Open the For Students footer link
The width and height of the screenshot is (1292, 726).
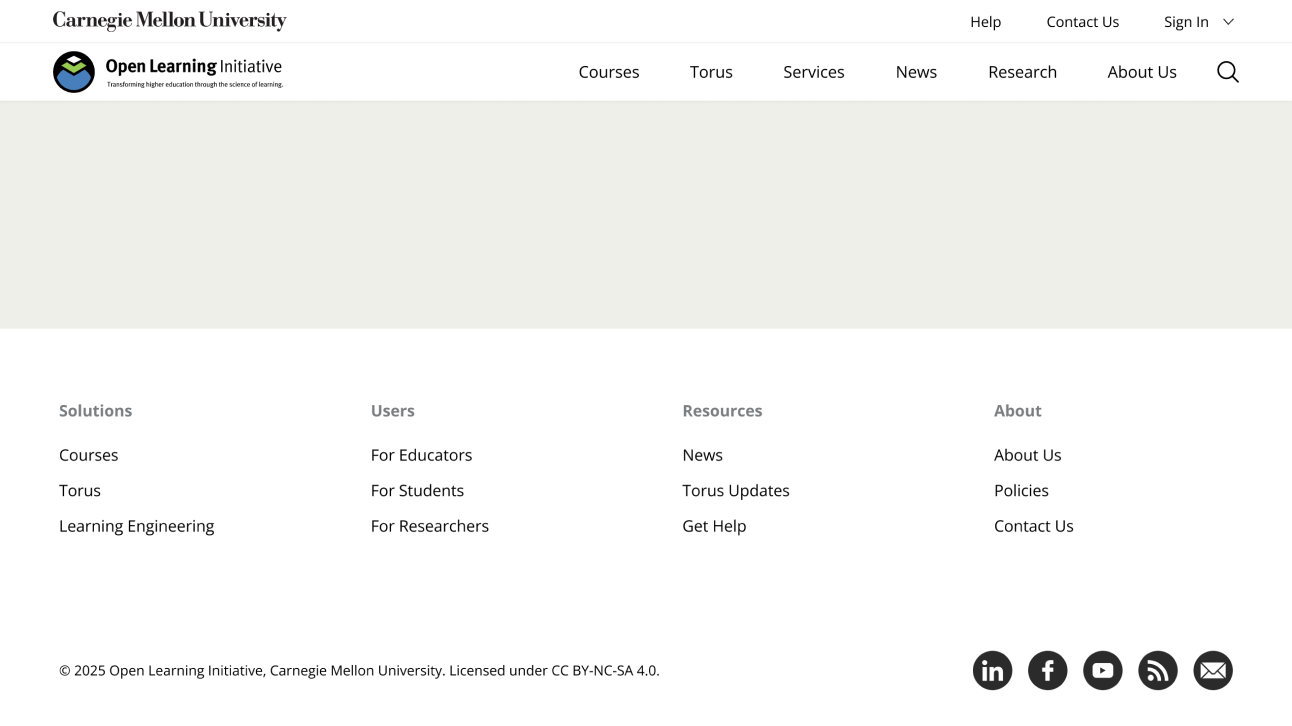417,491
